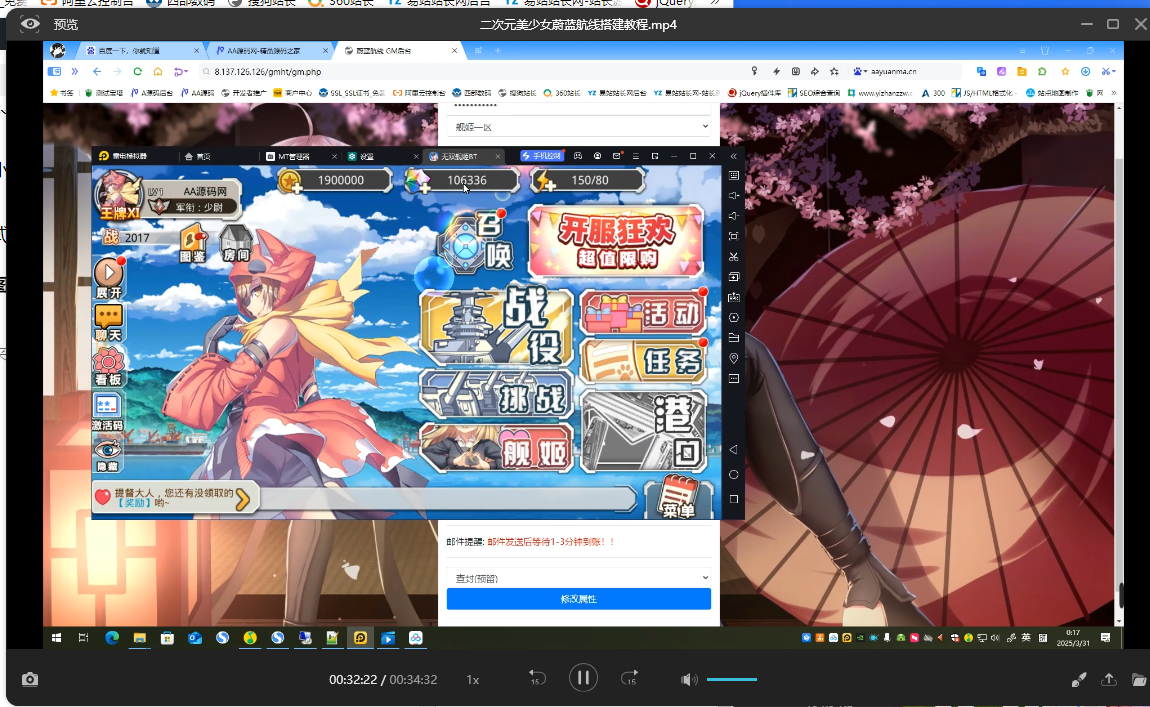This screenshot has height=707, width=1150.
Task: Open the 360站长 bookmark
Action: pos(561,92)
